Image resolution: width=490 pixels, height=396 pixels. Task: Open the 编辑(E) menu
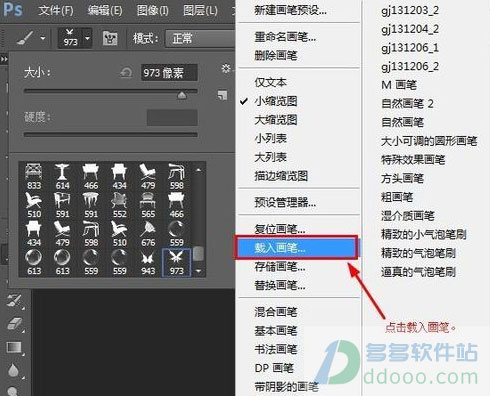pos(105,11)
